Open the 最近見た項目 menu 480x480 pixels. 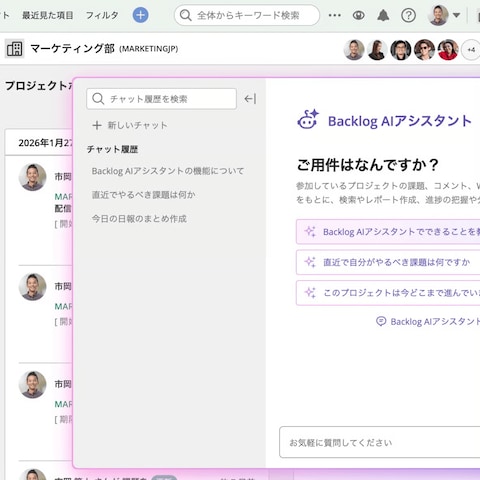pyautogui.click(x=48, y=15)
